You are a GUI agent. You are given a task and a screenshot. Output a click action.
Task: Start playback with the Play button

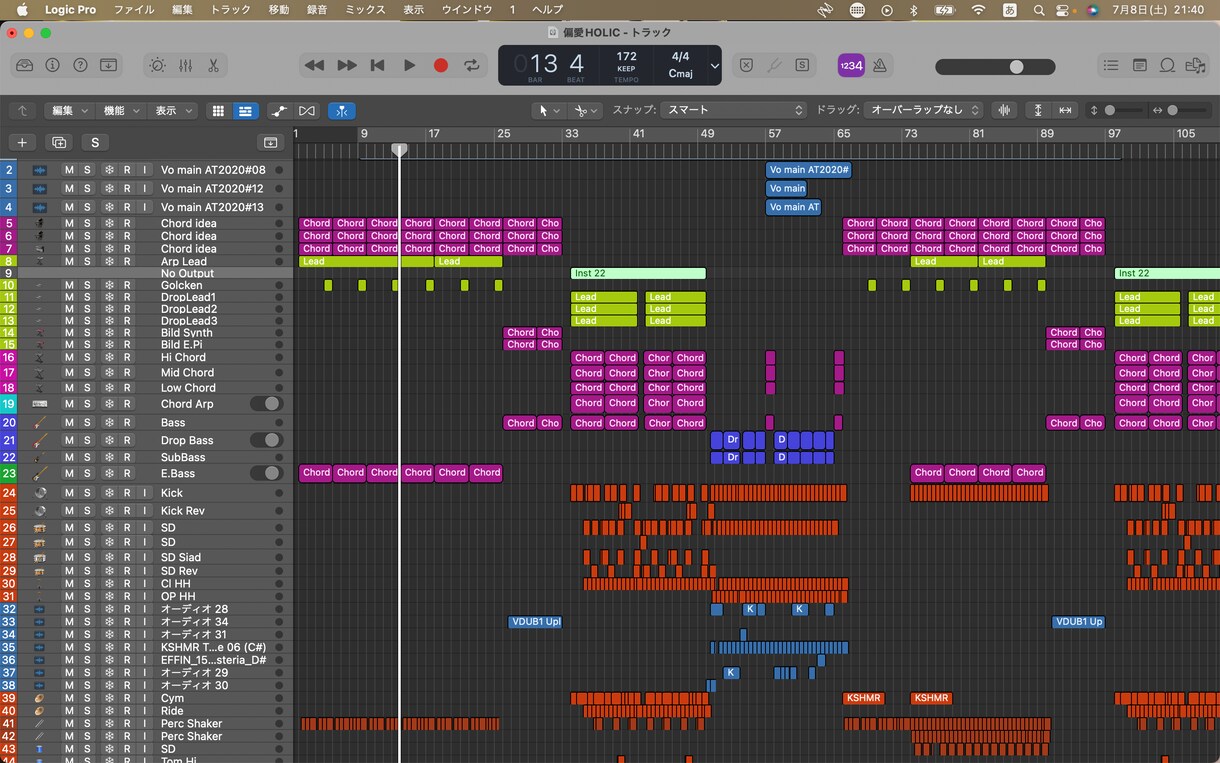pos(409,65)
